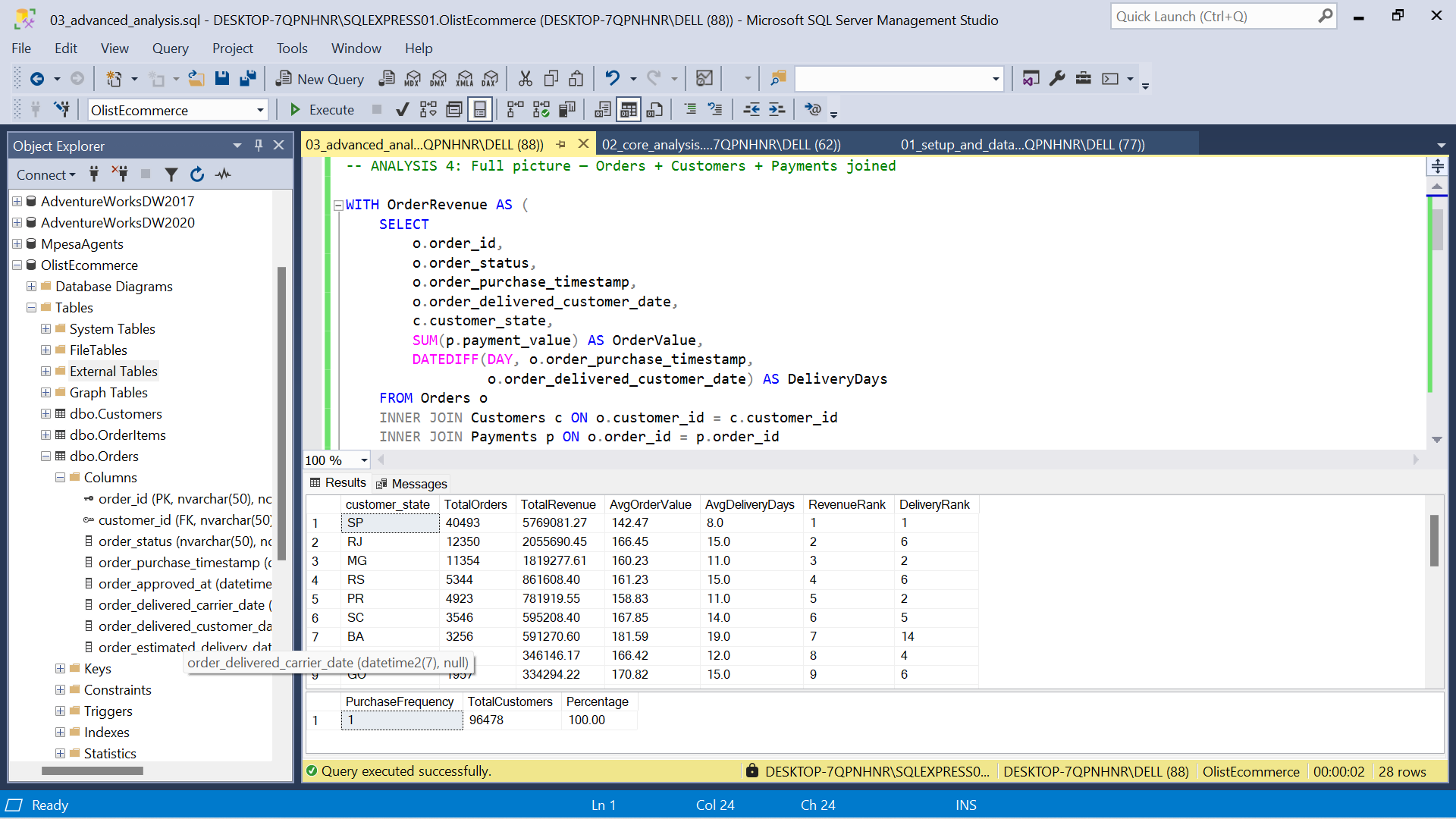Open the OlistEcommerce database dropdown

(260, 111)
